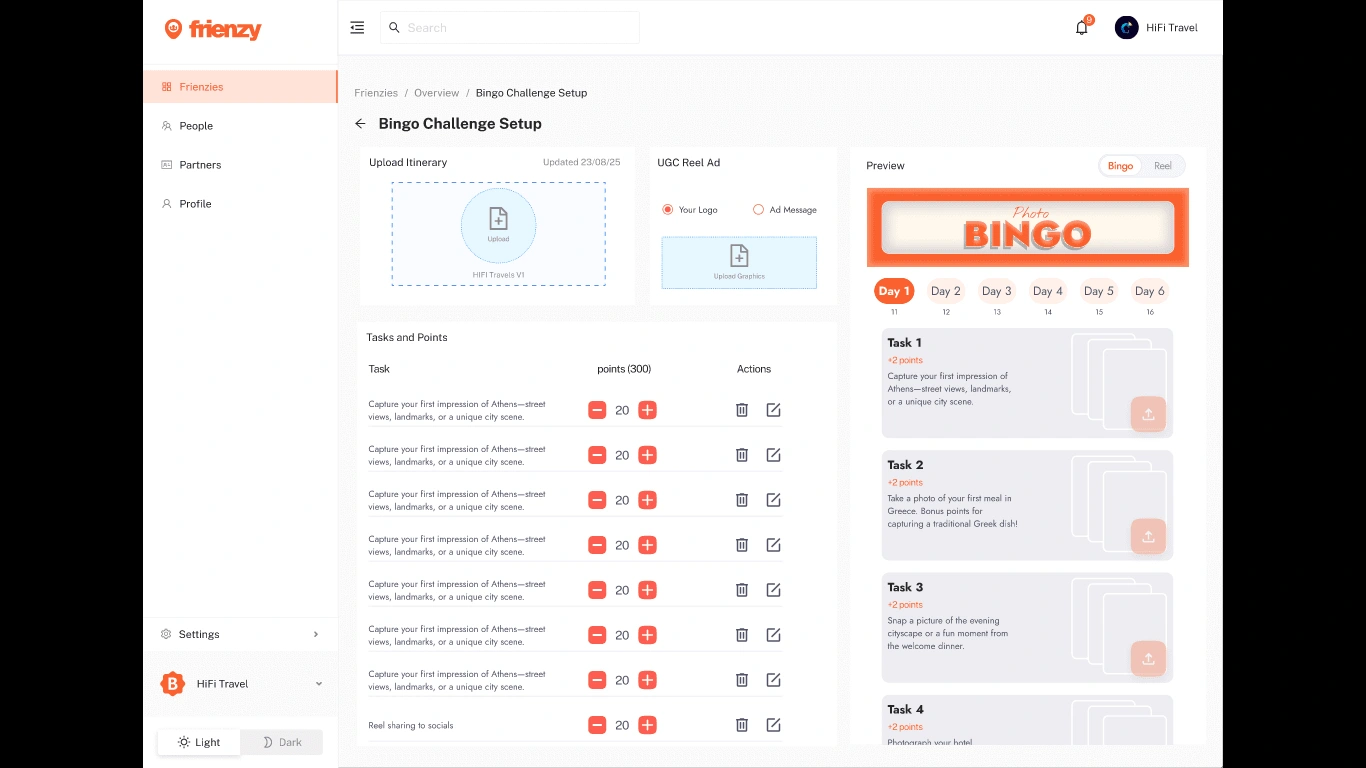The width and height of the screenshot is (1366, 768).
Task: Expand the Settings chevron in sidebar
Action: pyautogui.click(x=316, y=634)
